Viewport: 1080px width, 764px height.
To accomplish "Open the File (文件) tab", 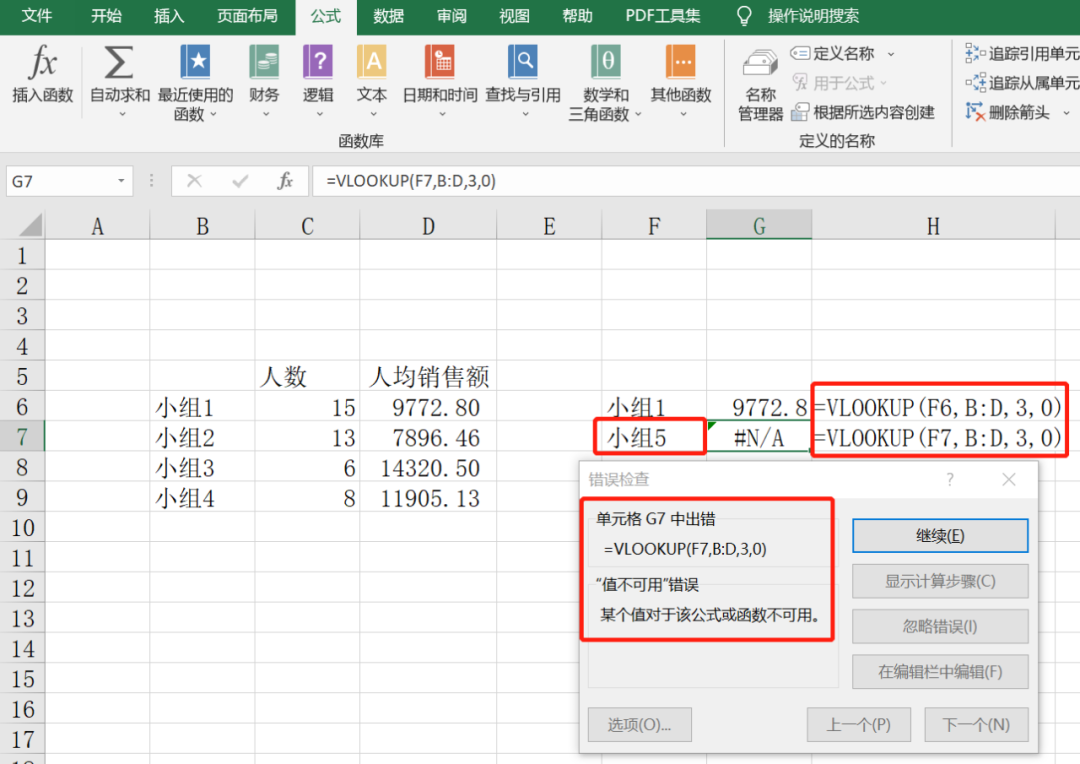I will tap(37, 15).
